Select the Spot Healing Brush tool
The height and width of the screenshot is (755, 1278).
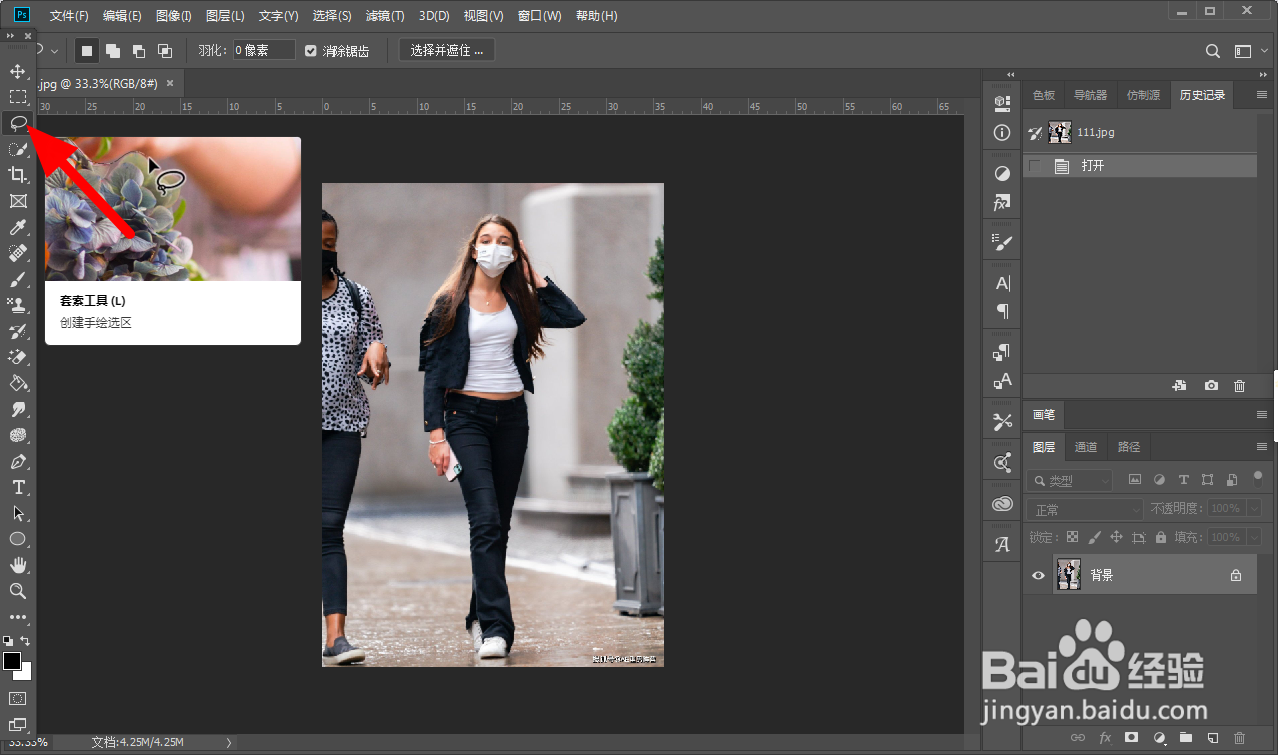point(17,253)
